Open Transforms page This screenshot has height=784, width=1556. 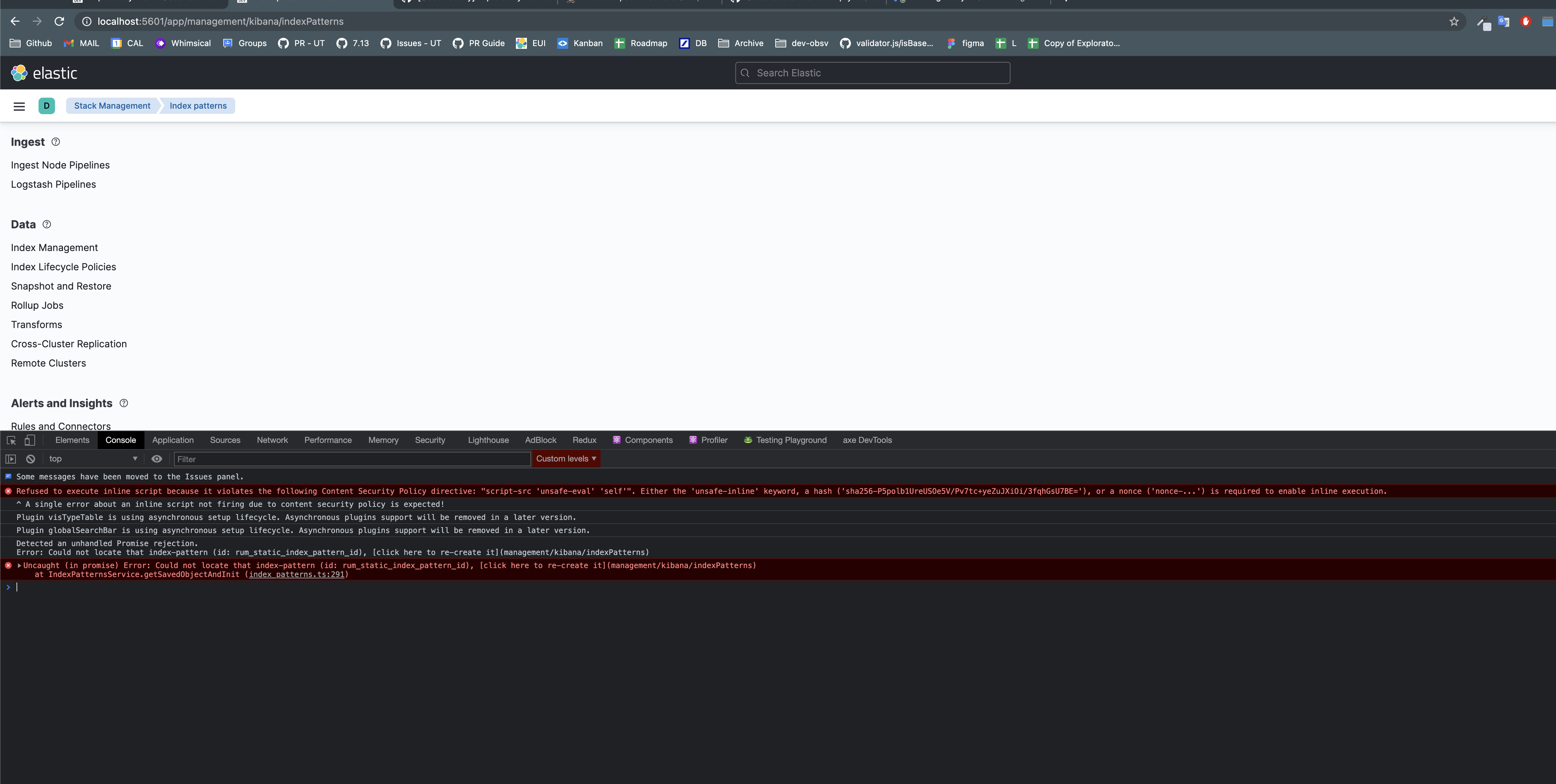[36, 325]
